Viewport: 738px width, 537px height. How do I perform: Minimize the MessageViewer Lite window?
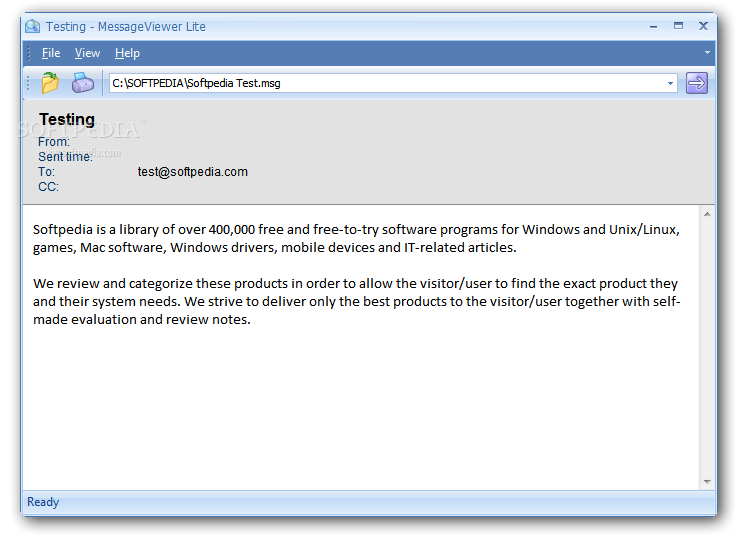[653, 26]
